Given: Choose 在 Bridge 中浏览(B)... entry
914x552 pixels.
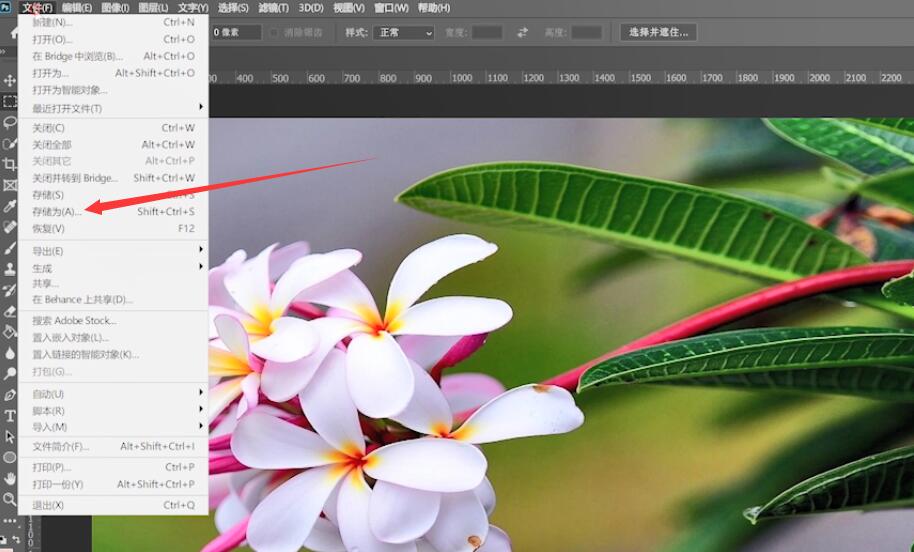Looking at the screenshot, I should (114, 56).
